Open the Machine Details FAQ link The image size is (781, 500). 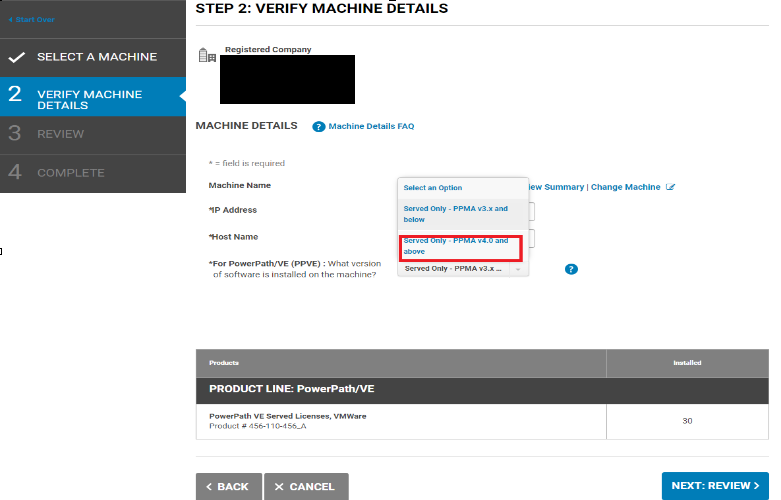coord(371,127)
